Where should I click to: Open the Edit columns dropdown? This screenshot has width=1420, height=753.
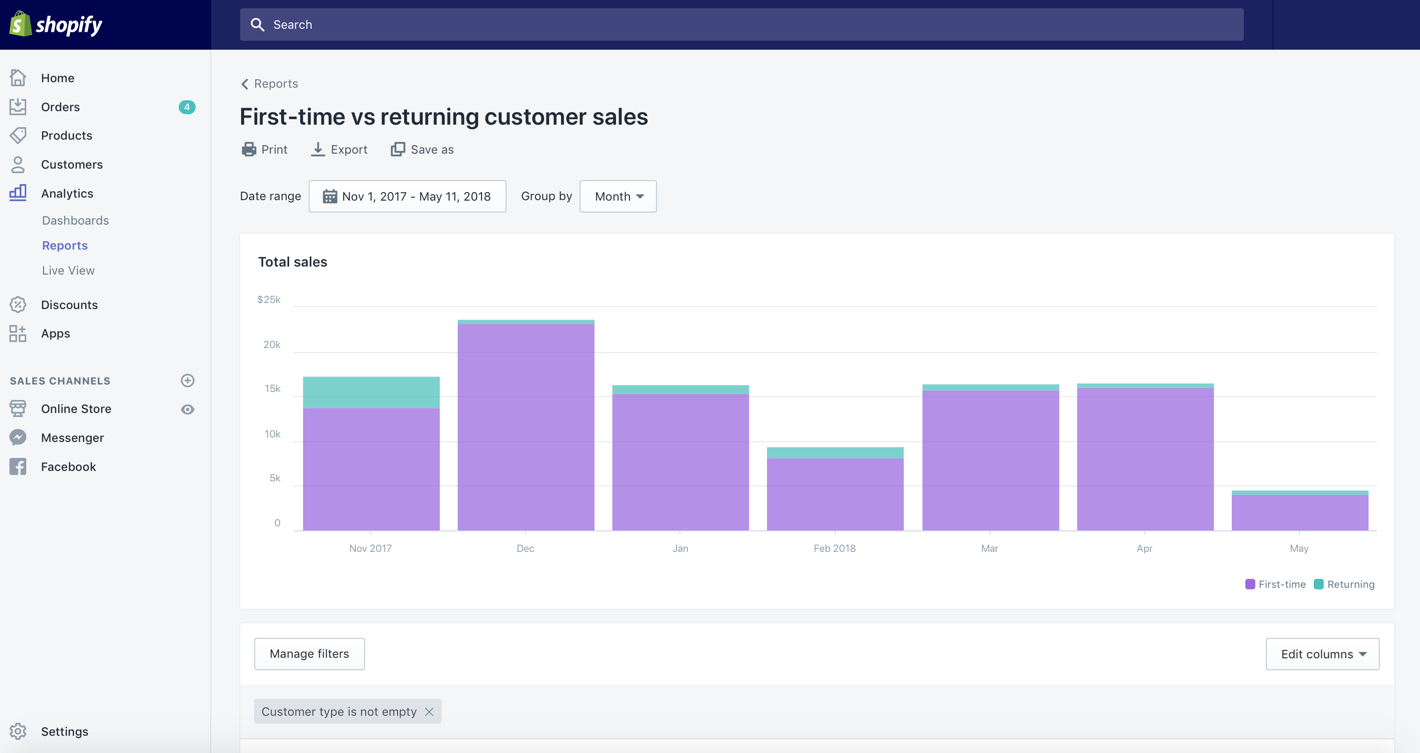coord(1322,654)
